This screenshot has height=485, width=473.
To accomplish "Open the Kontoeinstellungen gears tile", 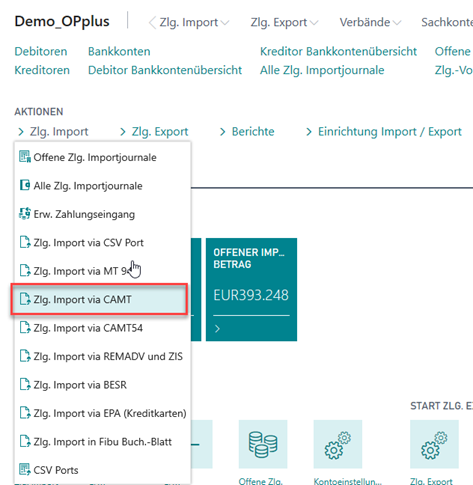I will (x=337, y=444).
